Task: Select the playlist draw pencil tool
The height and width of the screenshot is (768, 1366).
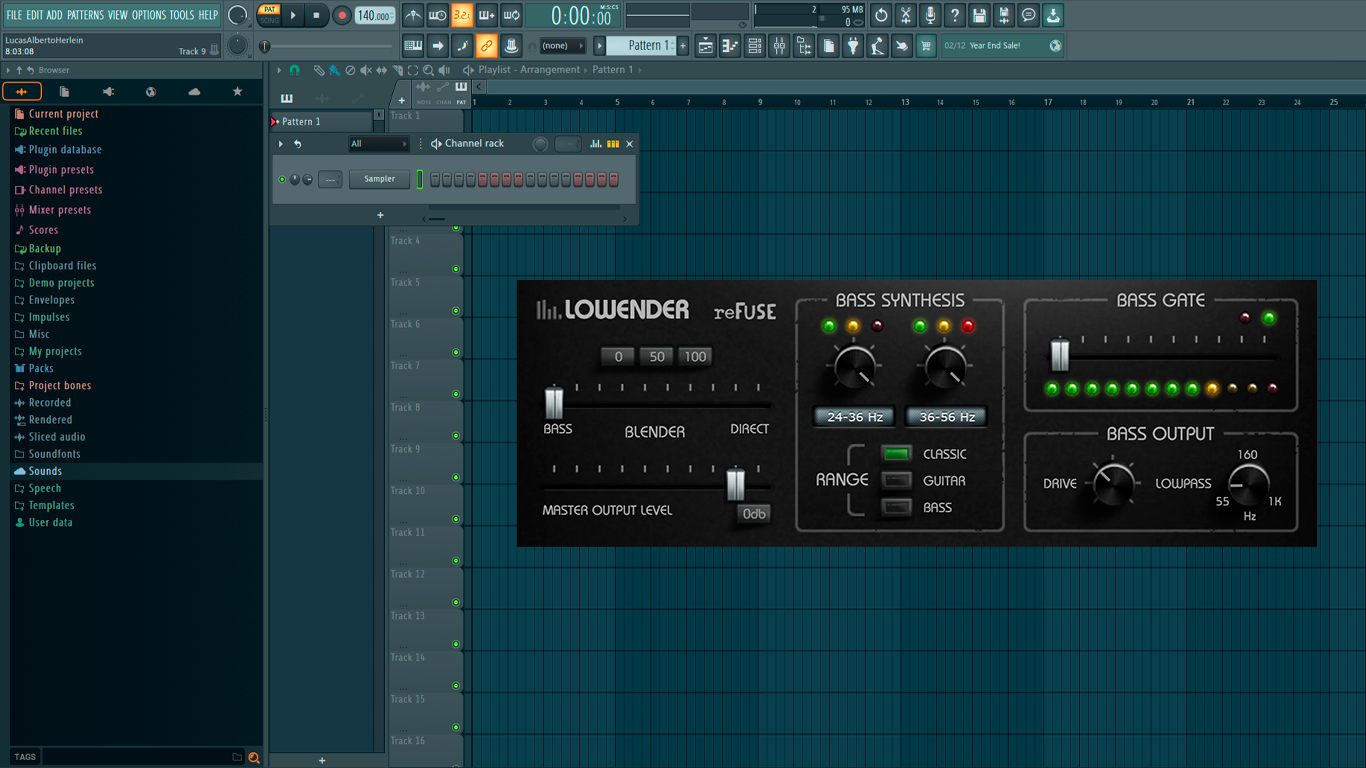Action: 318,70
